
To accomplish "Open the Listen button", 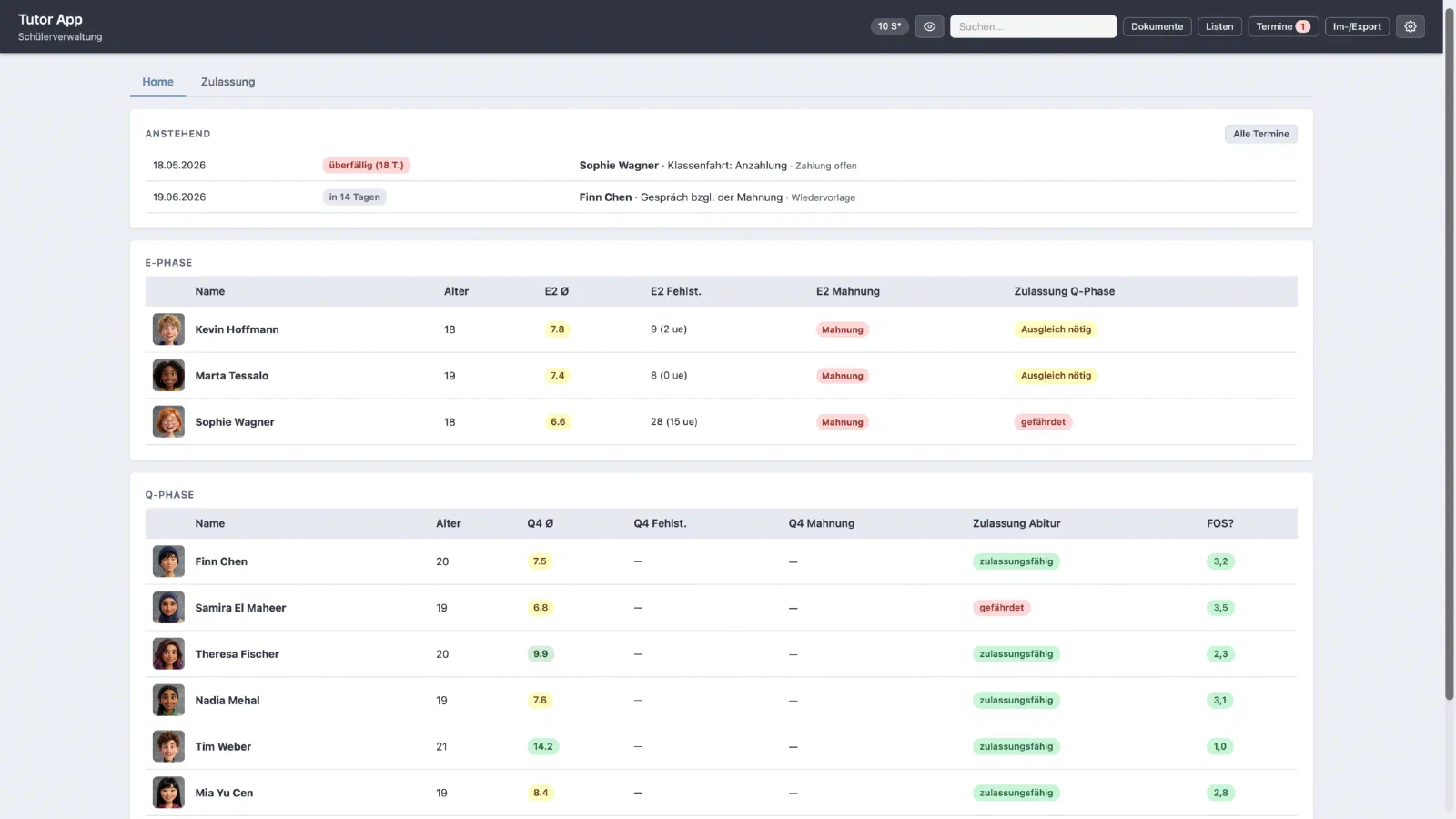I will (1219, 26).
